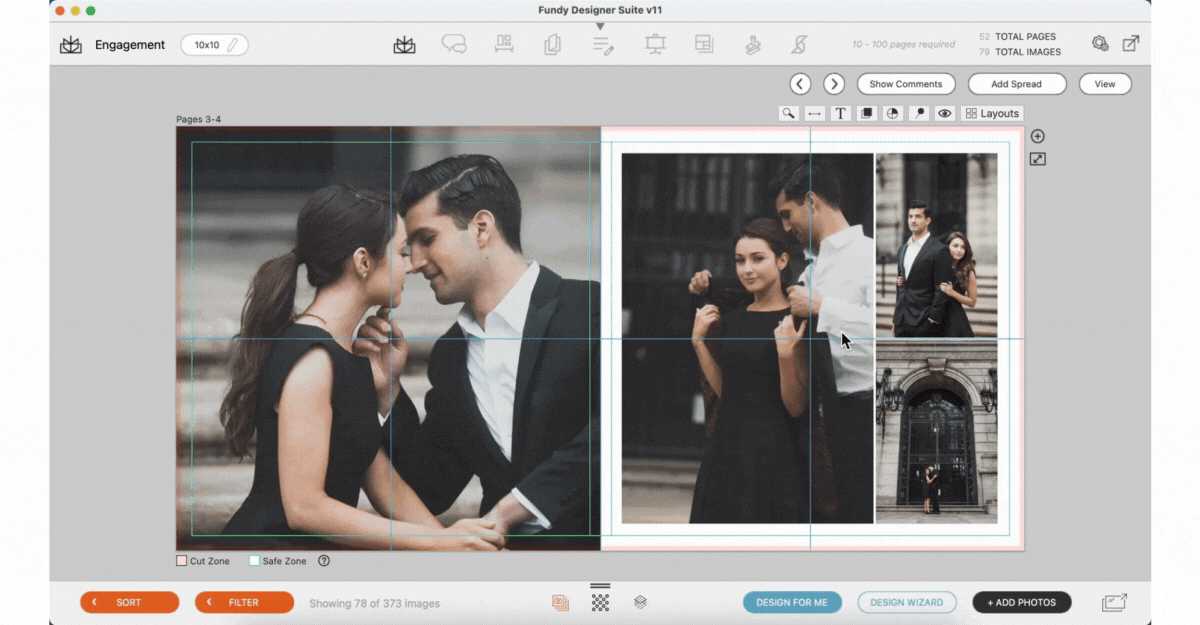This screenshot has width=1200, height=625.
Task: Click the plus circle beside the spread
Action: (x=1038, y=136)
